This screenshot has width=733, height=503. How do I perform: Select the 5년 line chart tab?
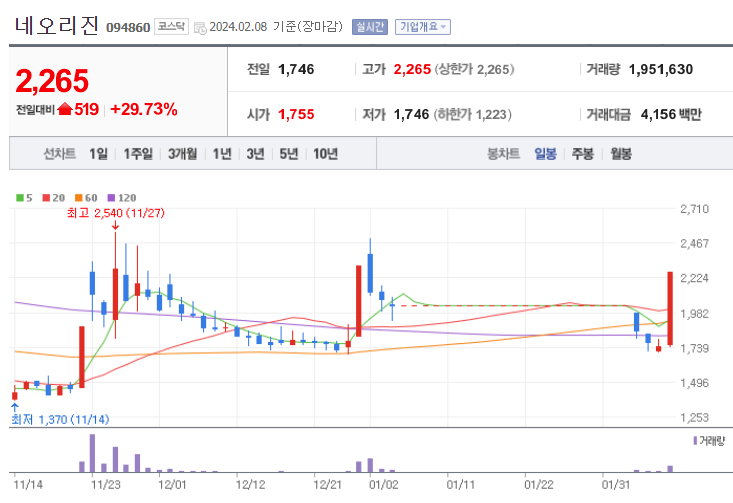(288, 153)
